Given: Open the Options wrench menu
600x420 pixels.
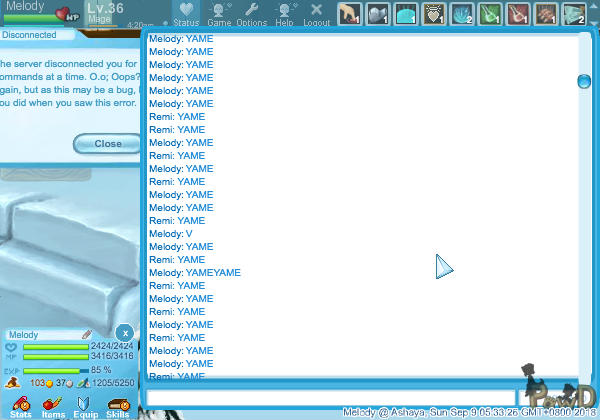Looking at the screenshot, I should (x=251, y=12).
